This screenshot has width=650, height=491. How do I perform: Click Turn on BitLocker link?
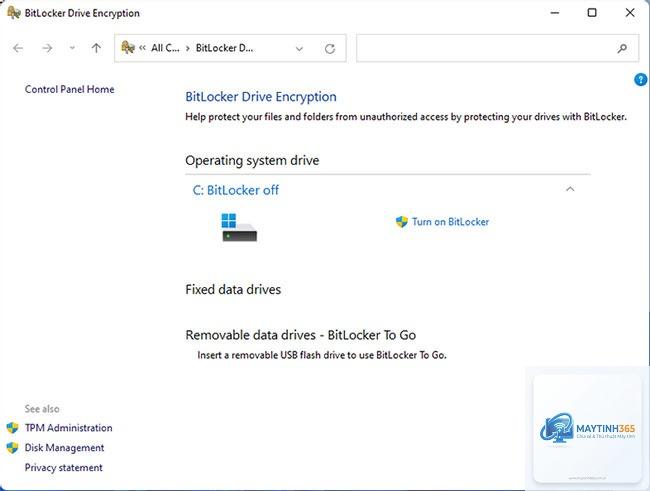tap(450, 222)
